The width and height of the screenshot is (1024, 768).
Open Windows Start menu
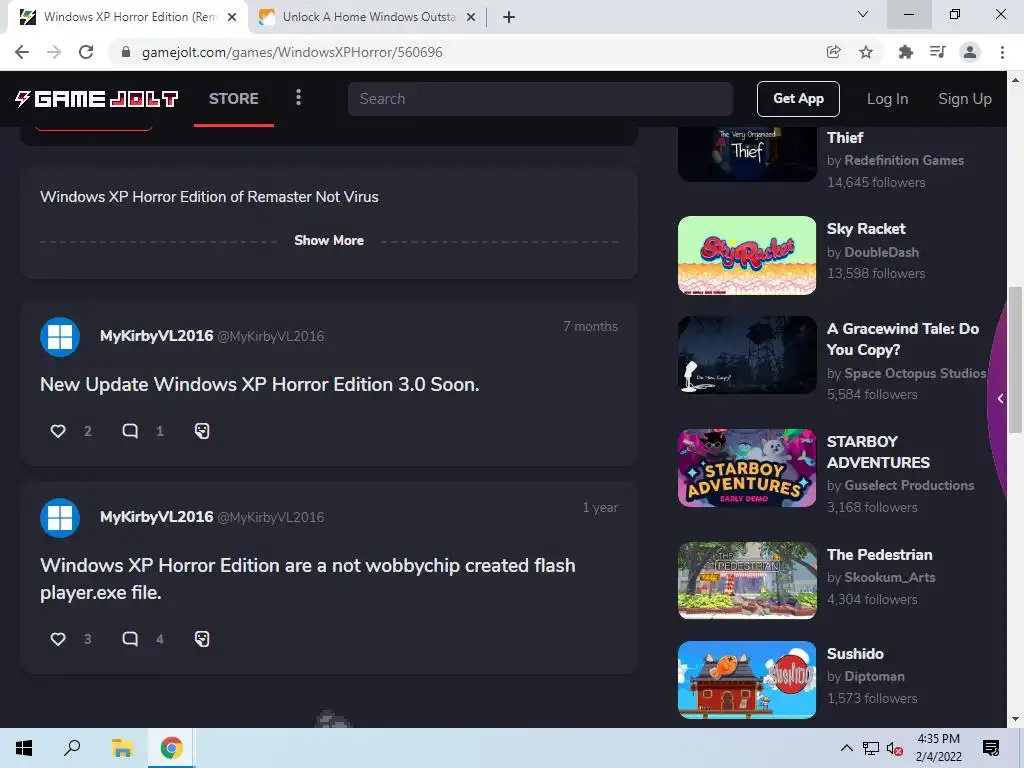[24, 748]
